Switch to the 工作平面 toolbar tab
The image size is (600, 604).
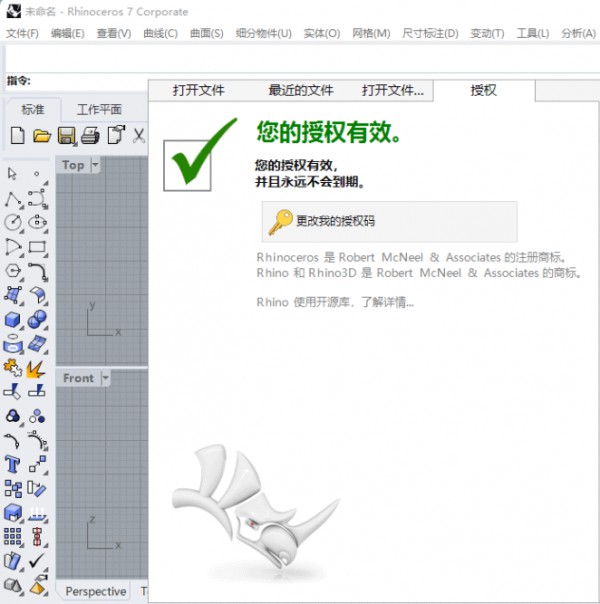click(99, 109)
